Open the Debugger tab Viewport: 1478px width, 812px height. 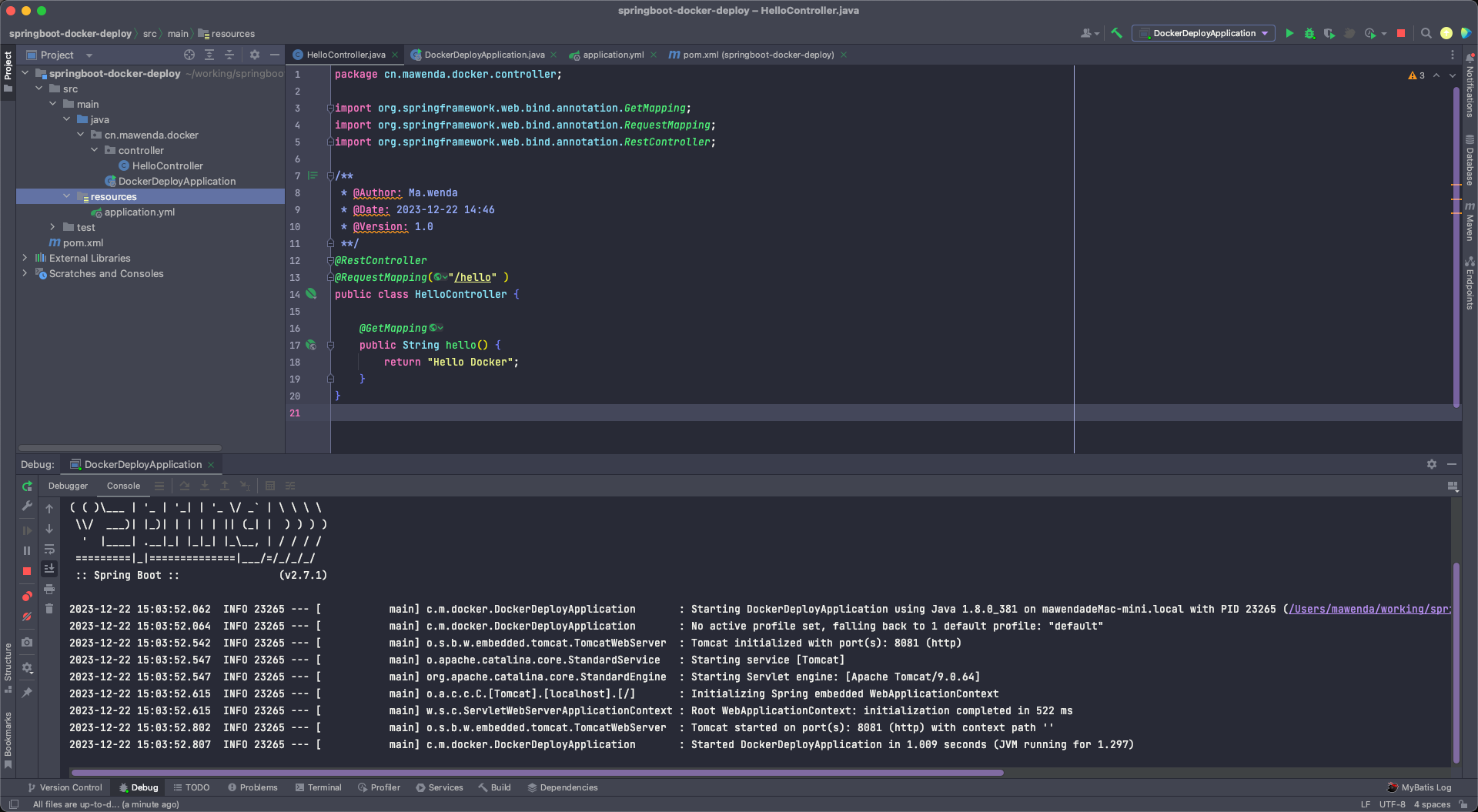[x=68, y=486]
